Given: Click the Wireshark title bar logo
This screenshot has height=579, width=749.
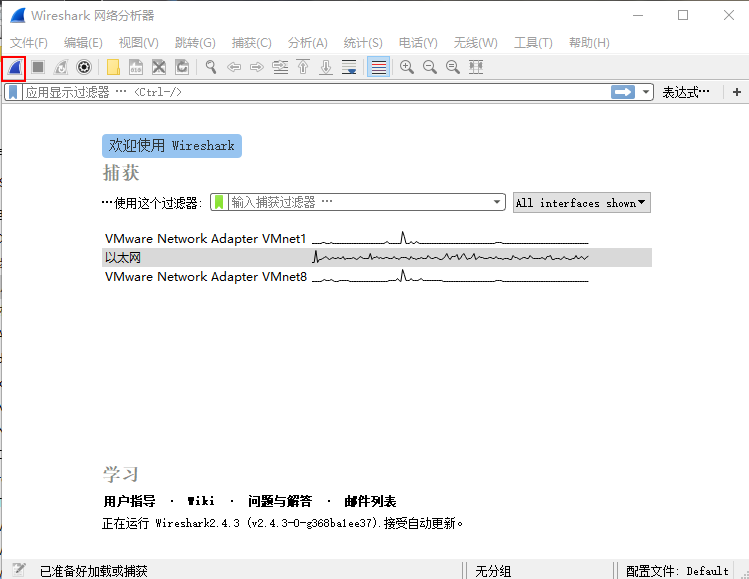Looking at the screenshot, I should [x=18, y=15].
